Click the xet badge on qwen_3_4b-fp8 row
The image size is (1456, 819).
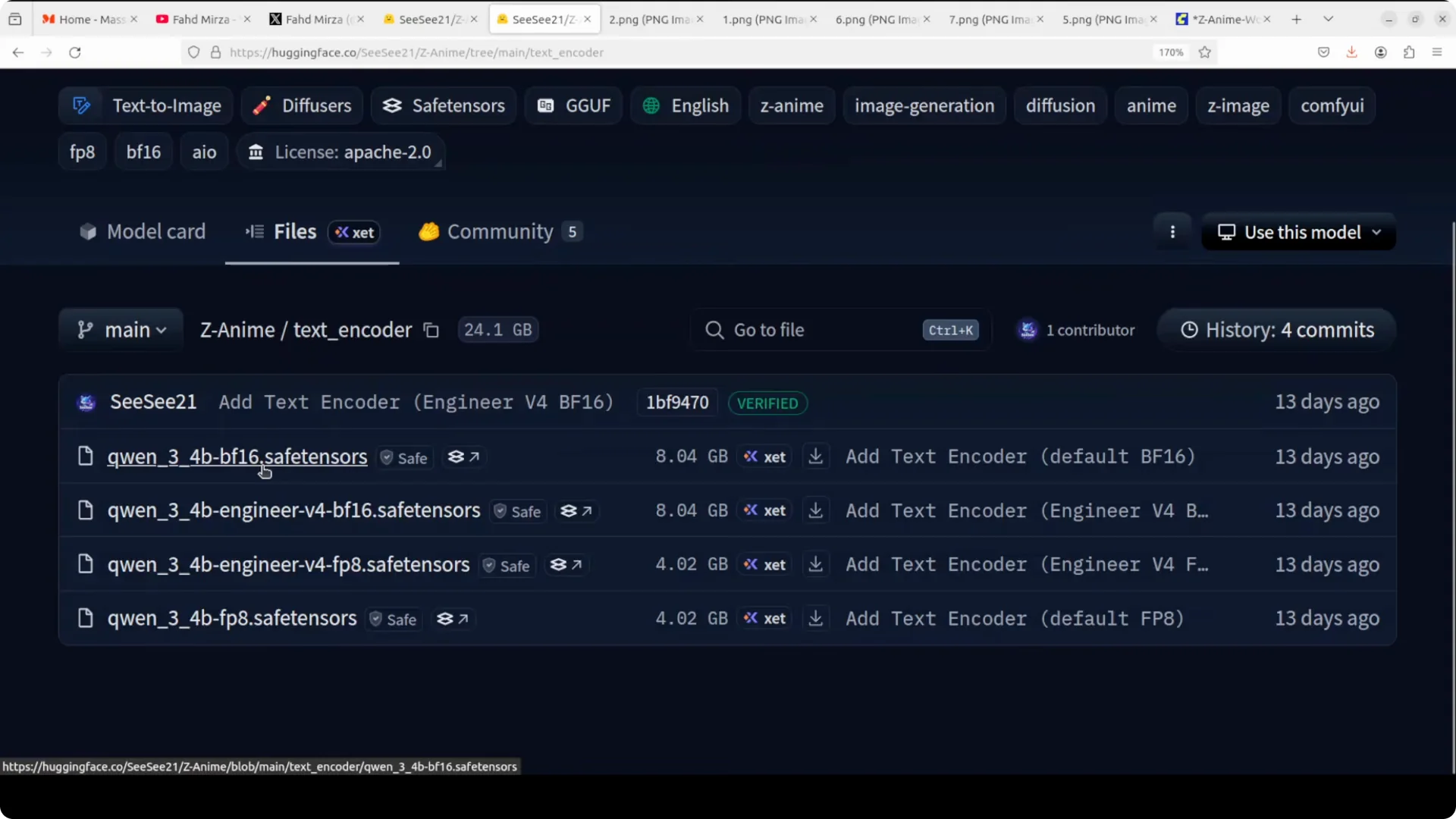764,619
